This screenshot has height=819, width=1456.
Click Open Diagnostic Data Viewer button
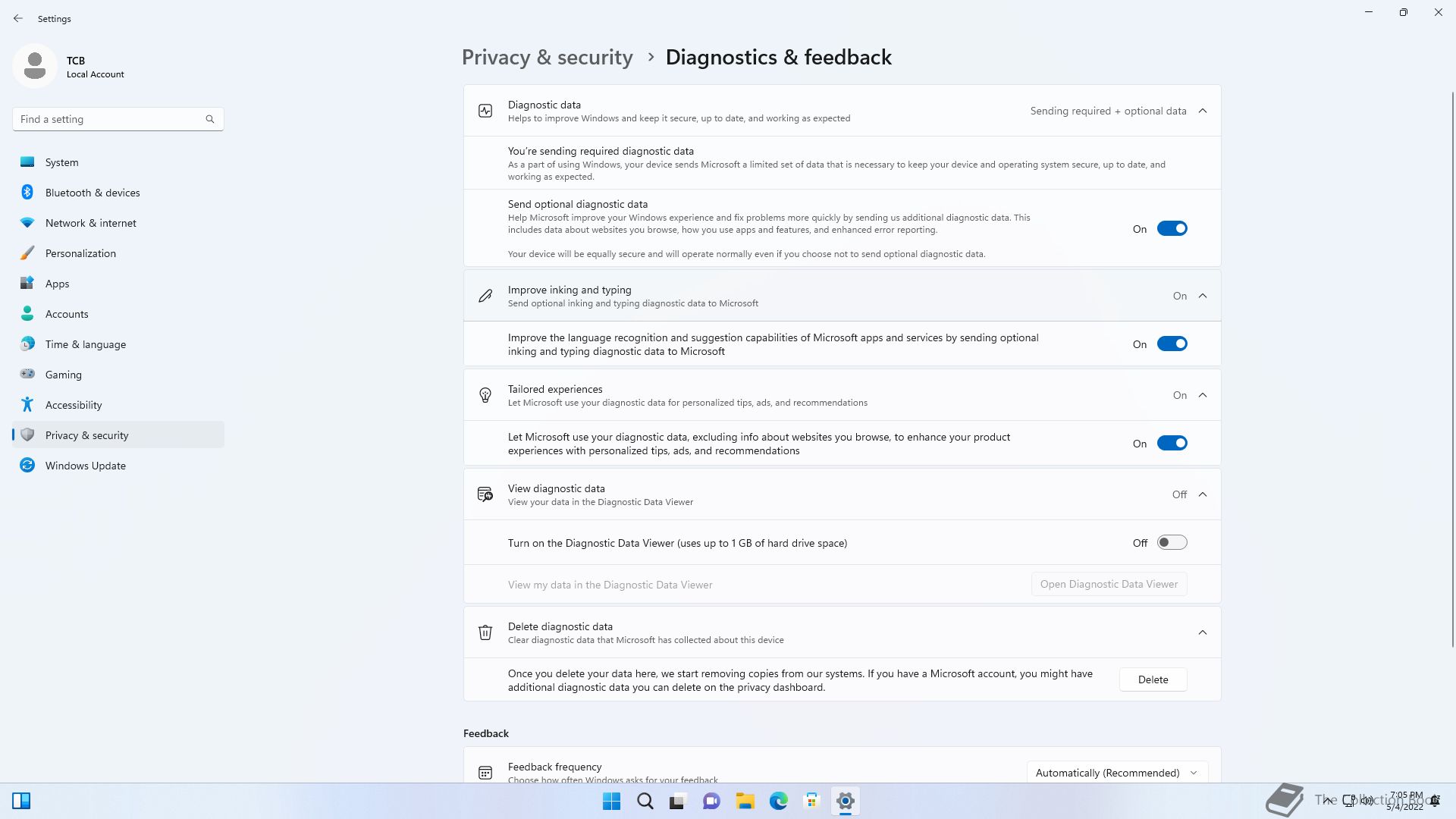[x=1109, y=584]
